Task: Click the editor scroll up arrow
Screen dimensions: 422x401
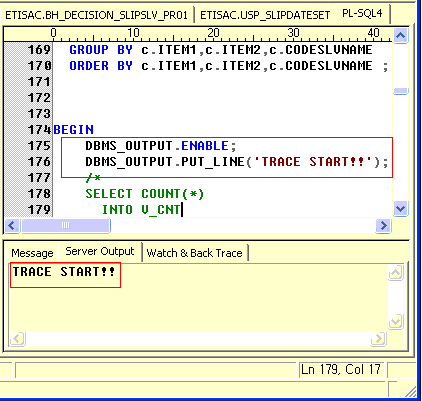Action: tap(400, 35)
